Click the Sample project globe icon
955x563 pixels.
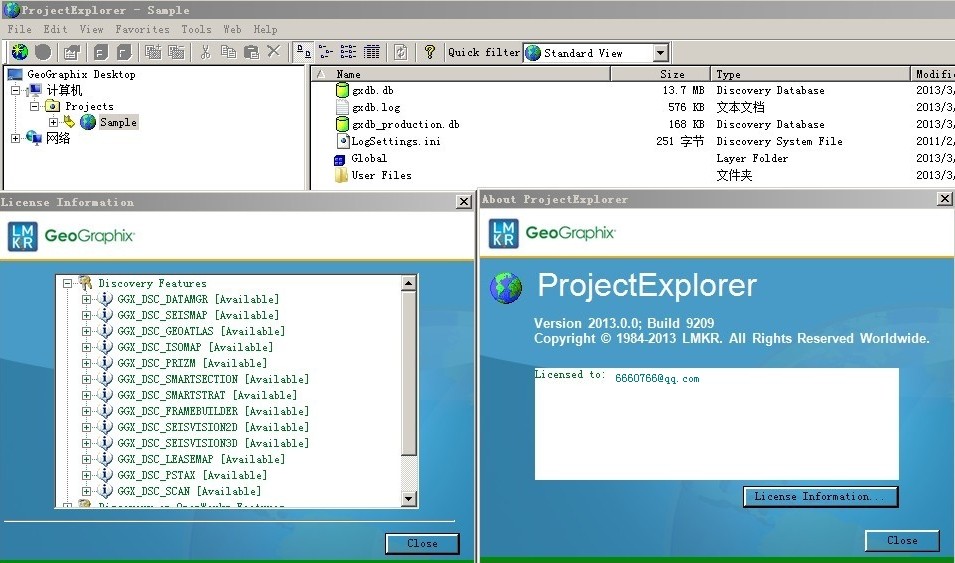(x=88, y=122)
